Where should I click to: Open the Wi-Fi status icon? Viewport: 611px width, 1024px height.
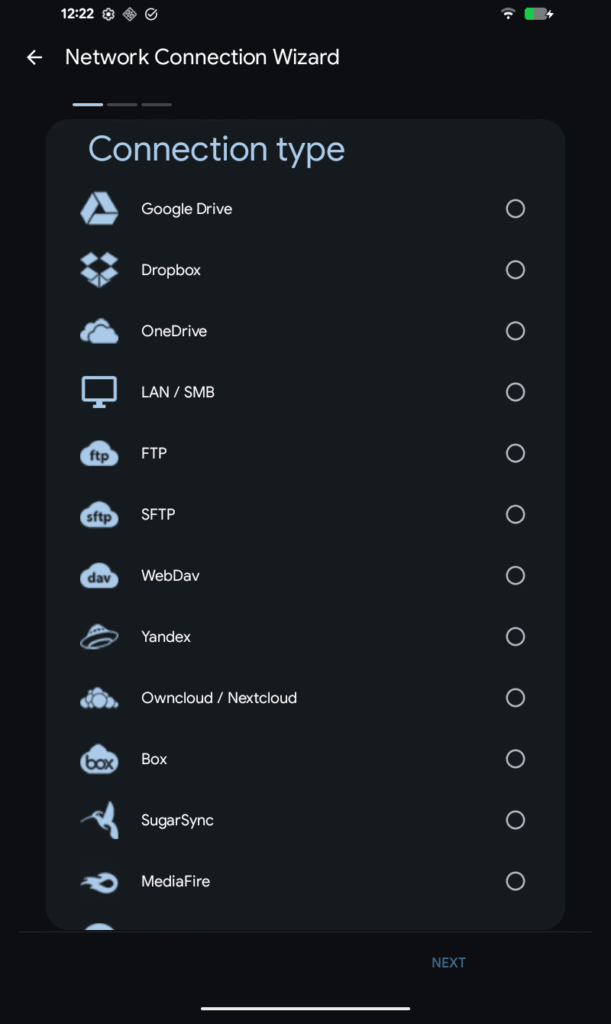pos(508,14)
